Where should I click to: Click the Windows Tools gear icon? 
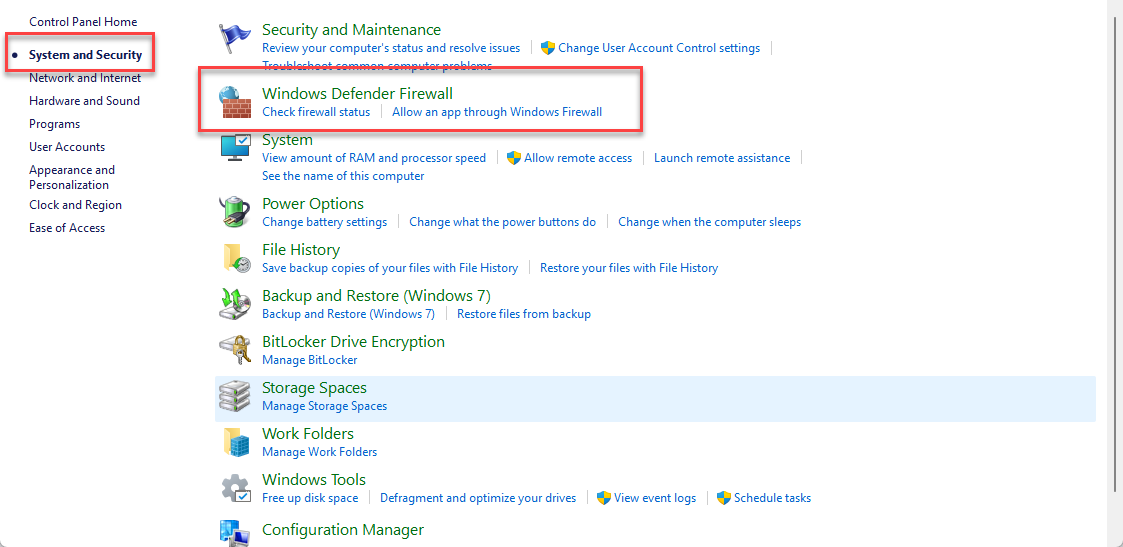pos(235,488)
